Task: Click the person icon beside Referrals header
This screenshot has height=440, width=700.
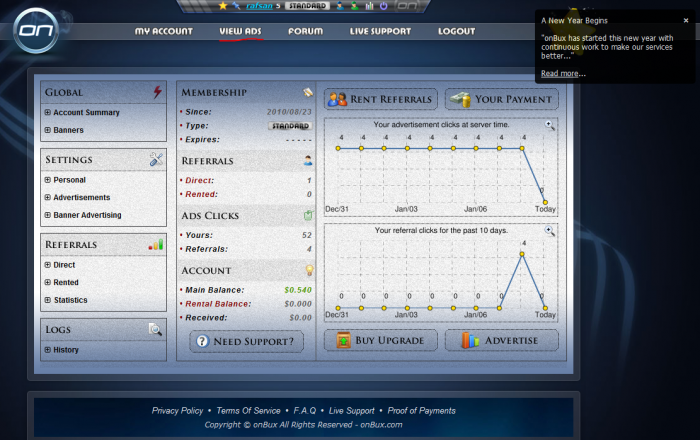Action: pyautogui.click(x=308, y=161)
